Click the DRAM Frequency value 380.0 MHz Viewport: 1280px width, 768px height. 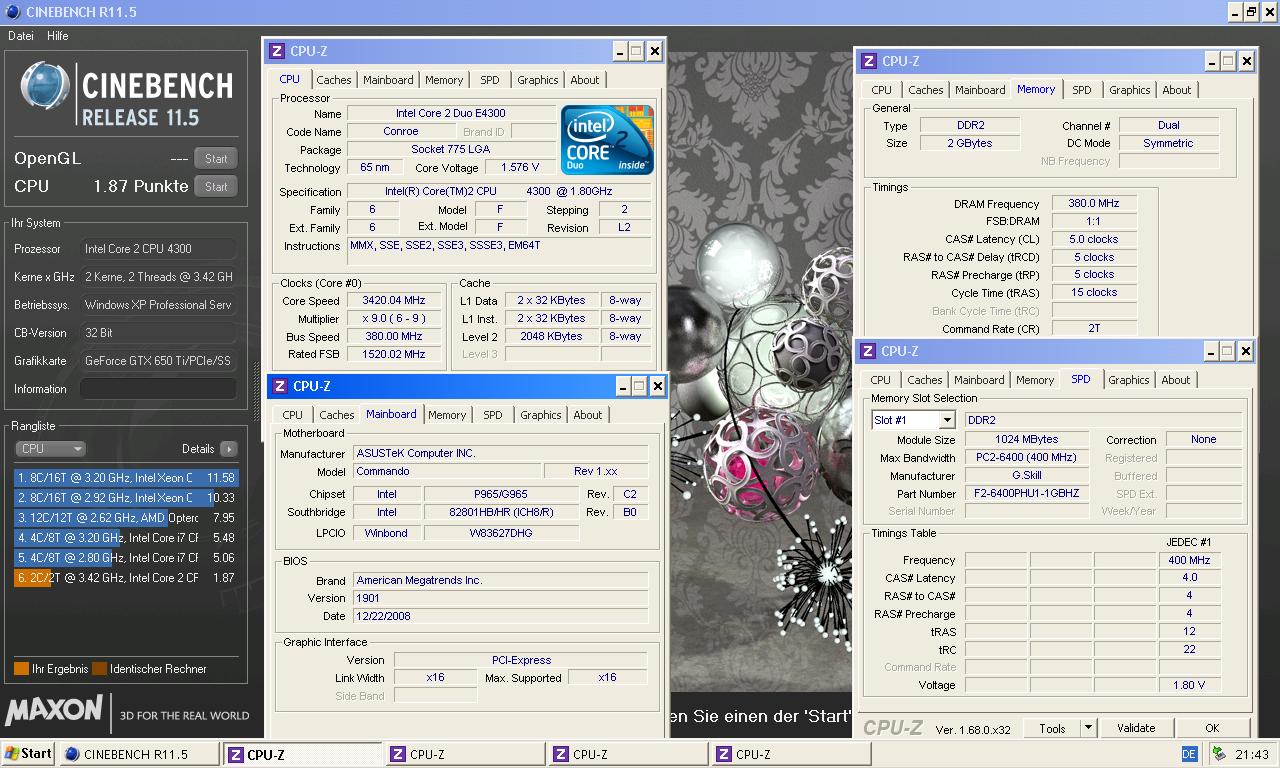coord(1094,204)
